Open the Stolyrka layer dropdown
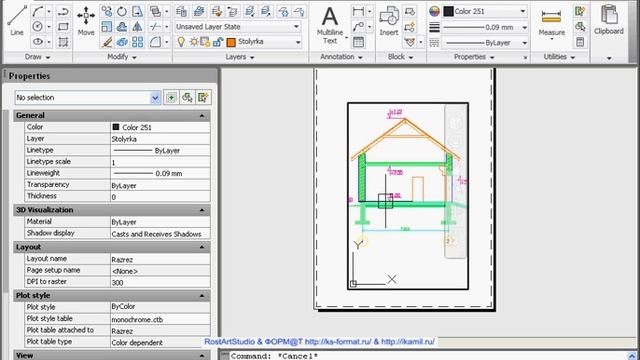 click(x=298, y=42)
